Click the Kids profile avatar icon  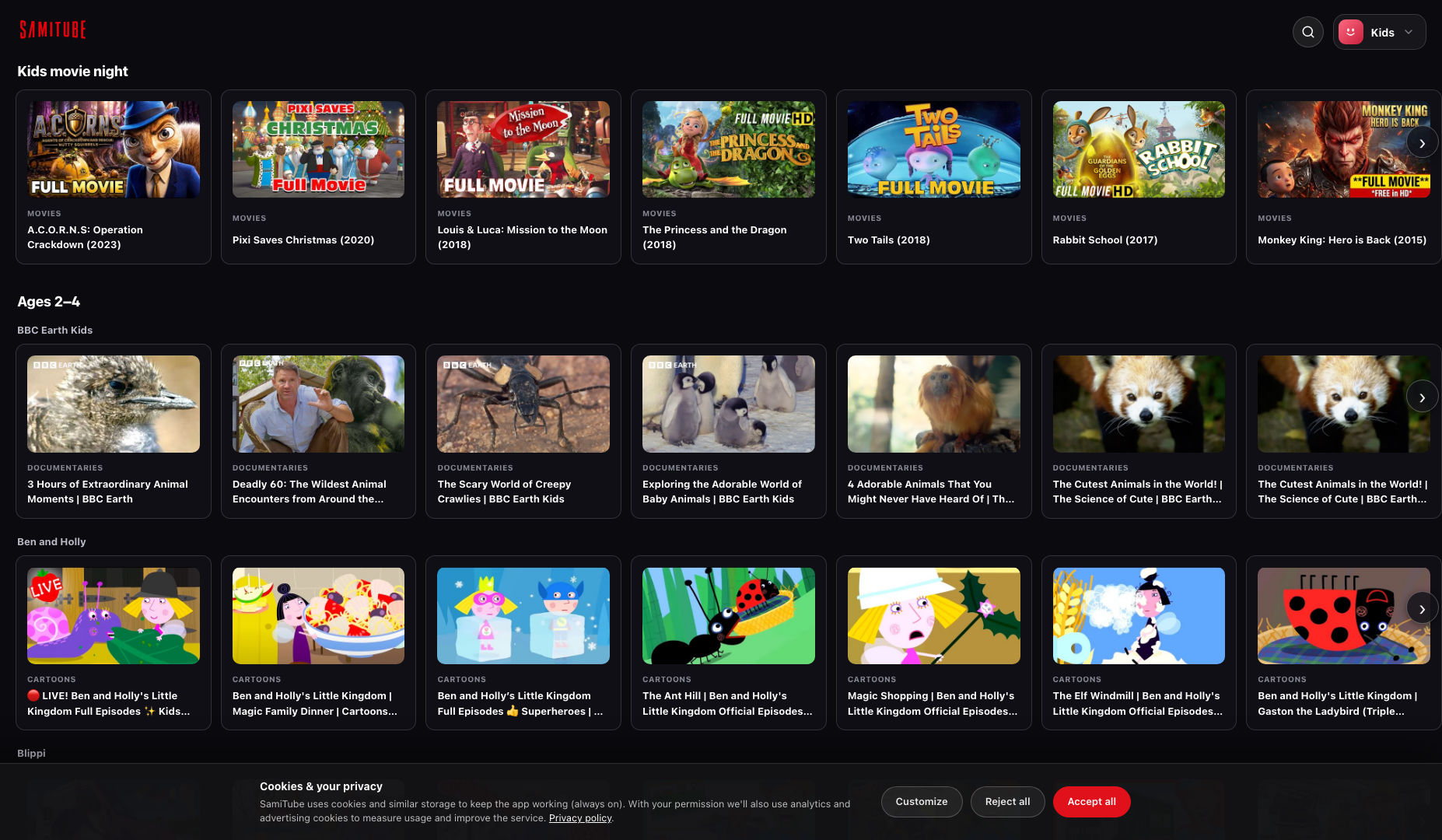(x=1351, y=32)
